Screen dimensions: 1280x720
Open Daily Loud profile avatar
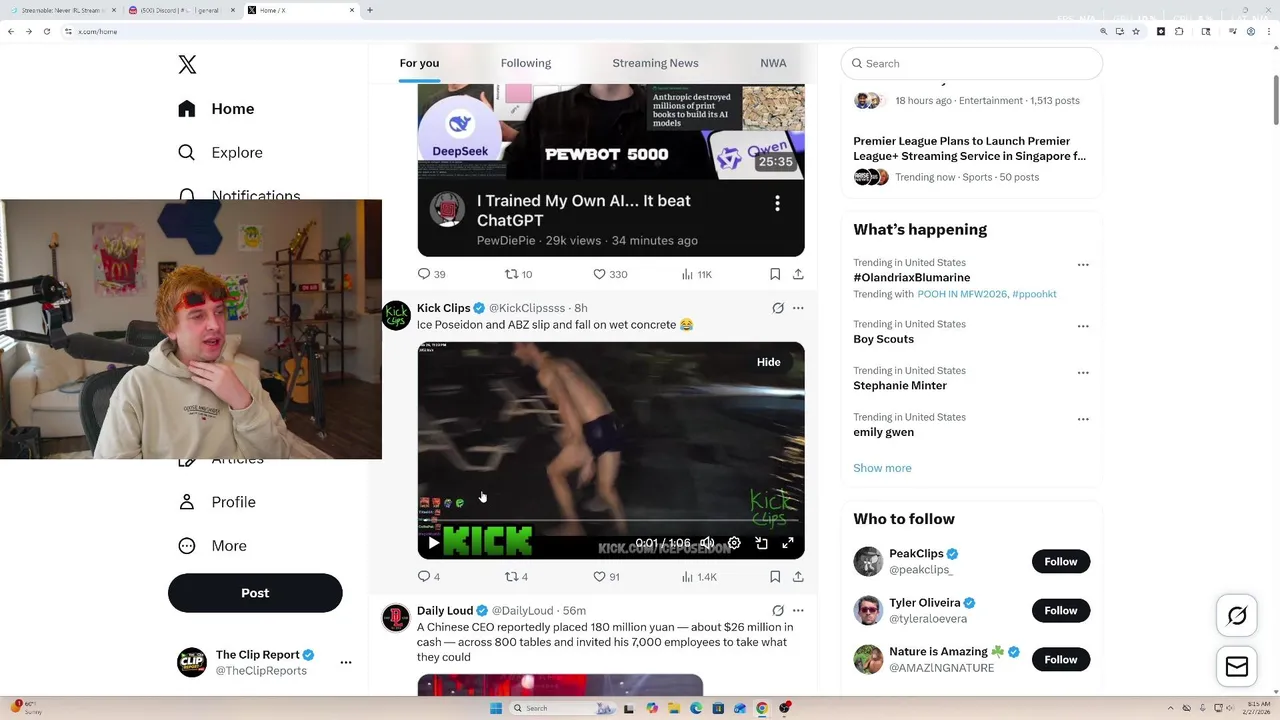coord(396,618)
